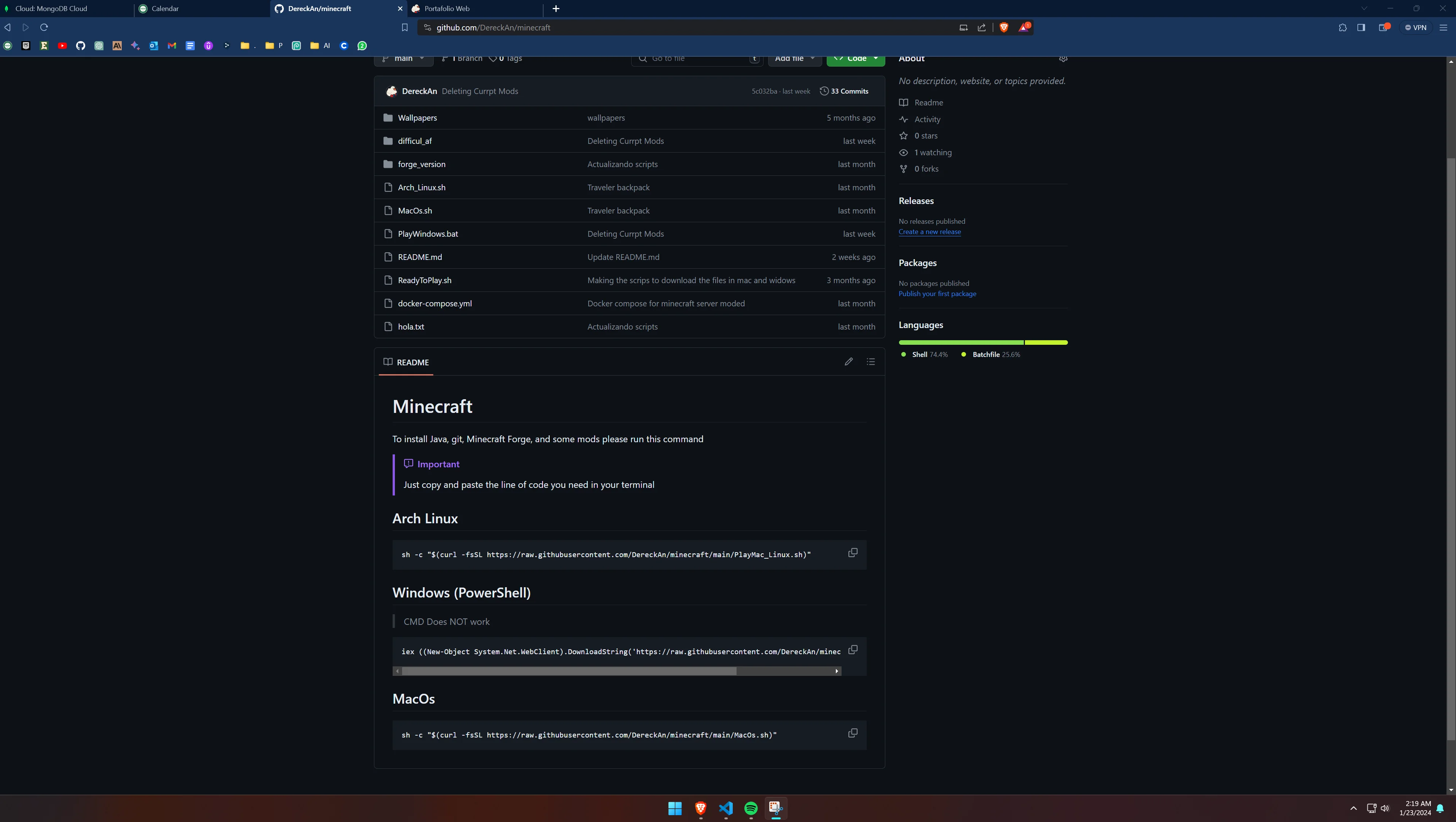Bookmark this page with the bookmark icon

click(405, 27)
